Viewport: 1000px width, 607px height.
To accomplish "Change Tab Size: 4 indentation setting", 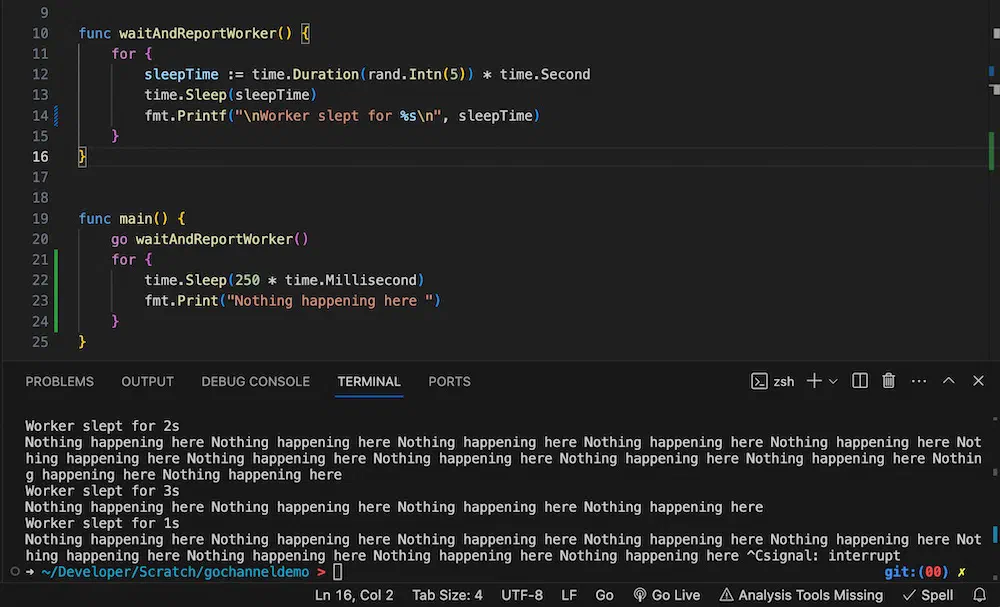I will click(x=447, y=596).
